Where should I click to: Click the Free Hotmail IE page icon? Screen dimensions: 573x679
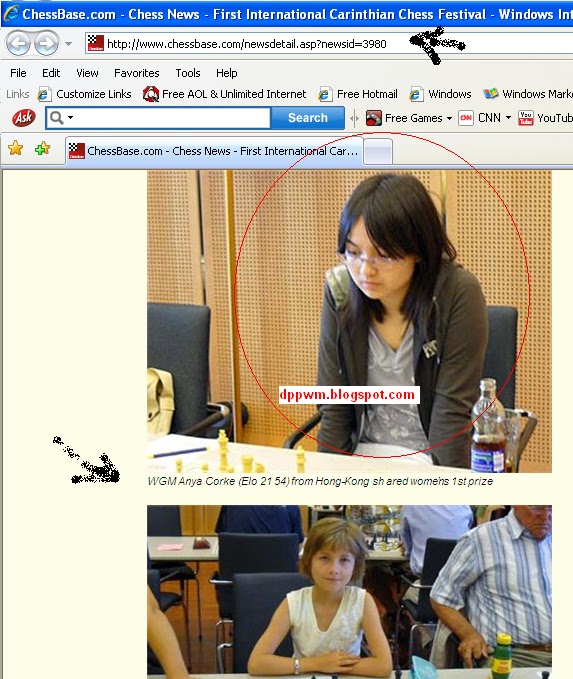(325, 94)
